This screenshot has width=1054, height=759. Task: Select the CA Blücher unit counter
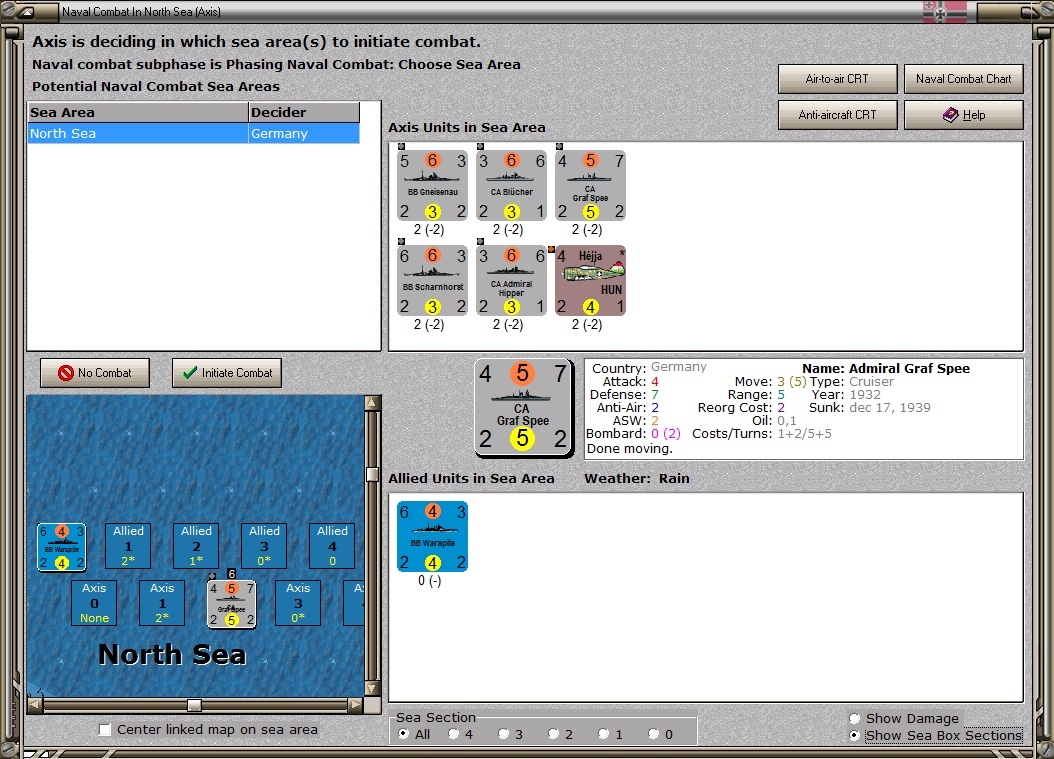pos(512,186)
